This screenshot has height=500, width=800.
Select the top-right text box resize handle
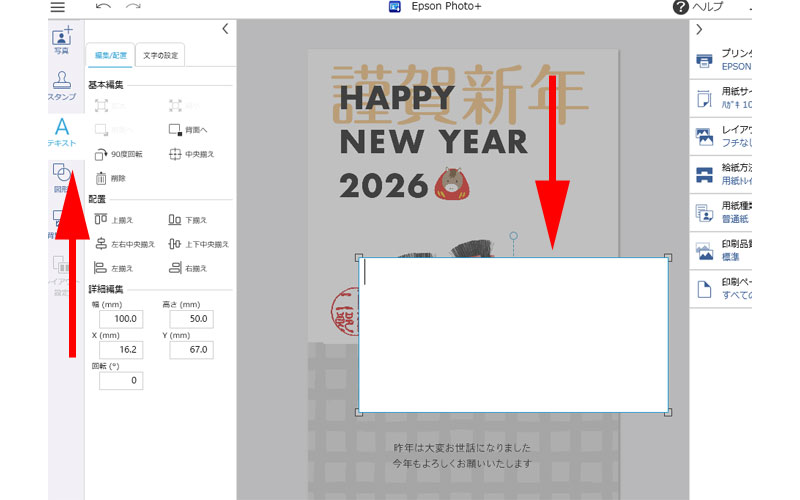click(x=668, y=258)
